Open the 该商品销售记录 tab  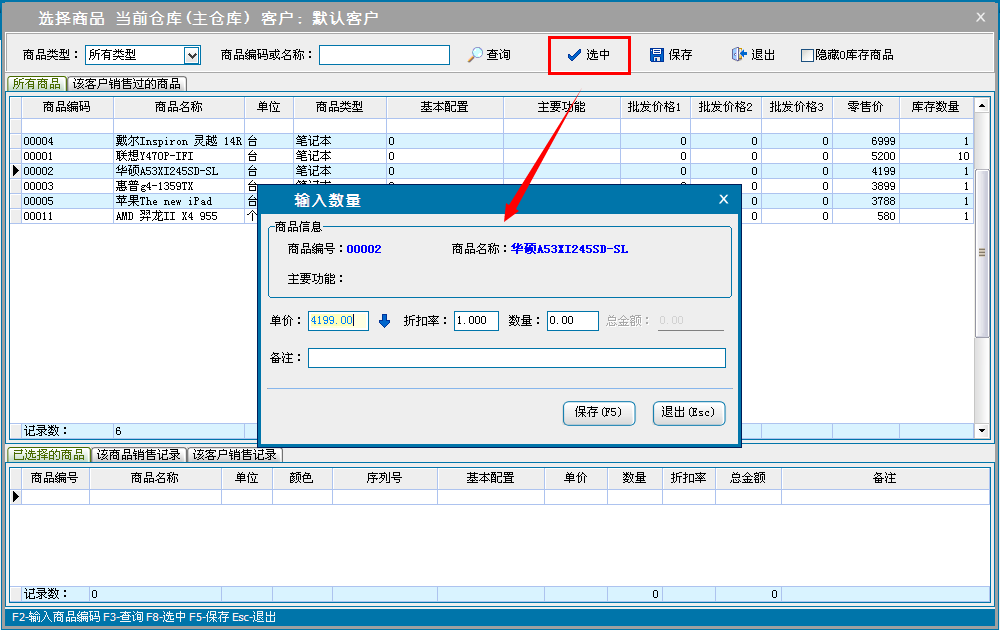(138, 455)
